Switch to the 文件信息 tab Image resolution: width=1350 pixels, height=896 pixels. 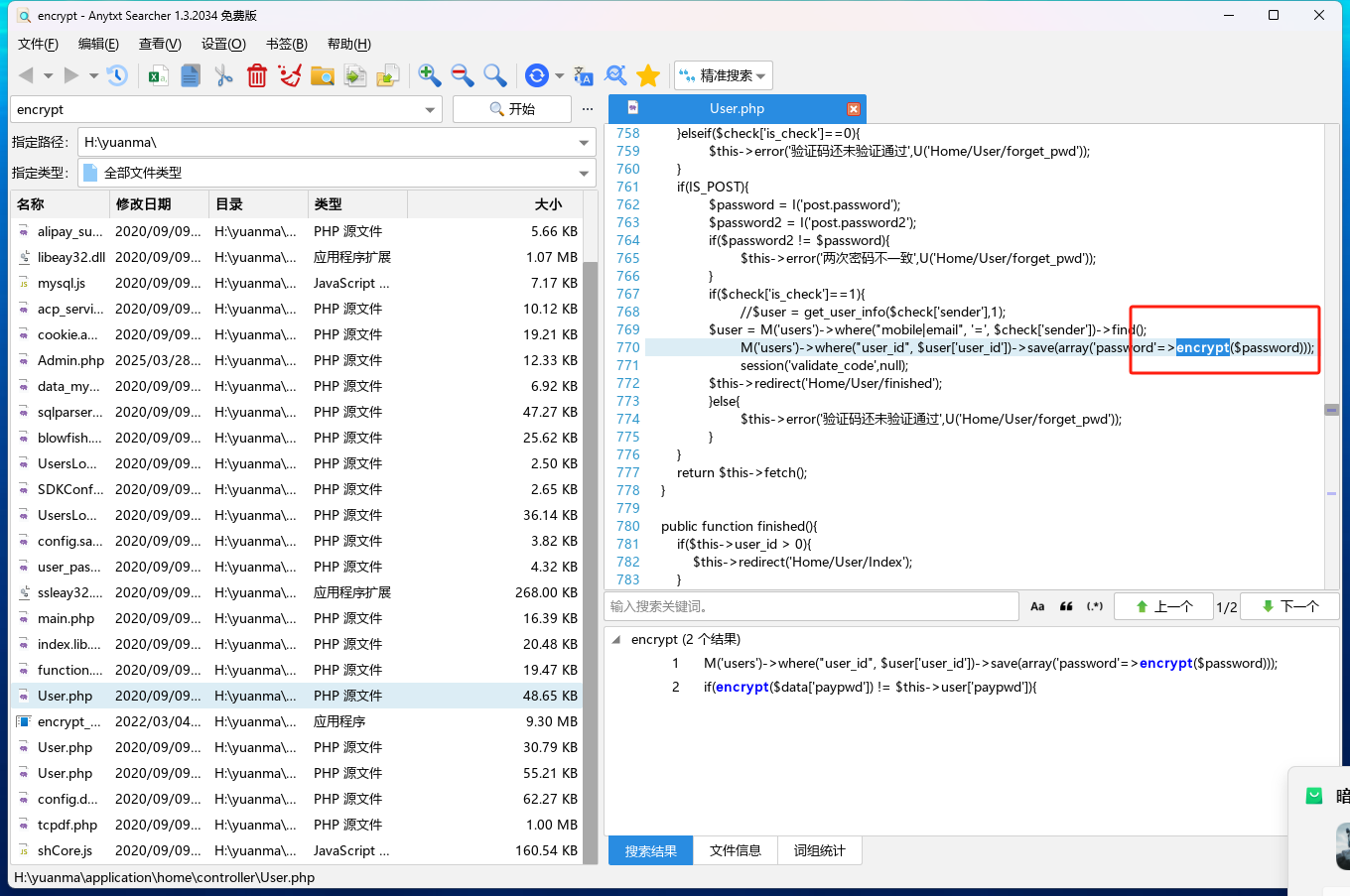click(735, 850)
